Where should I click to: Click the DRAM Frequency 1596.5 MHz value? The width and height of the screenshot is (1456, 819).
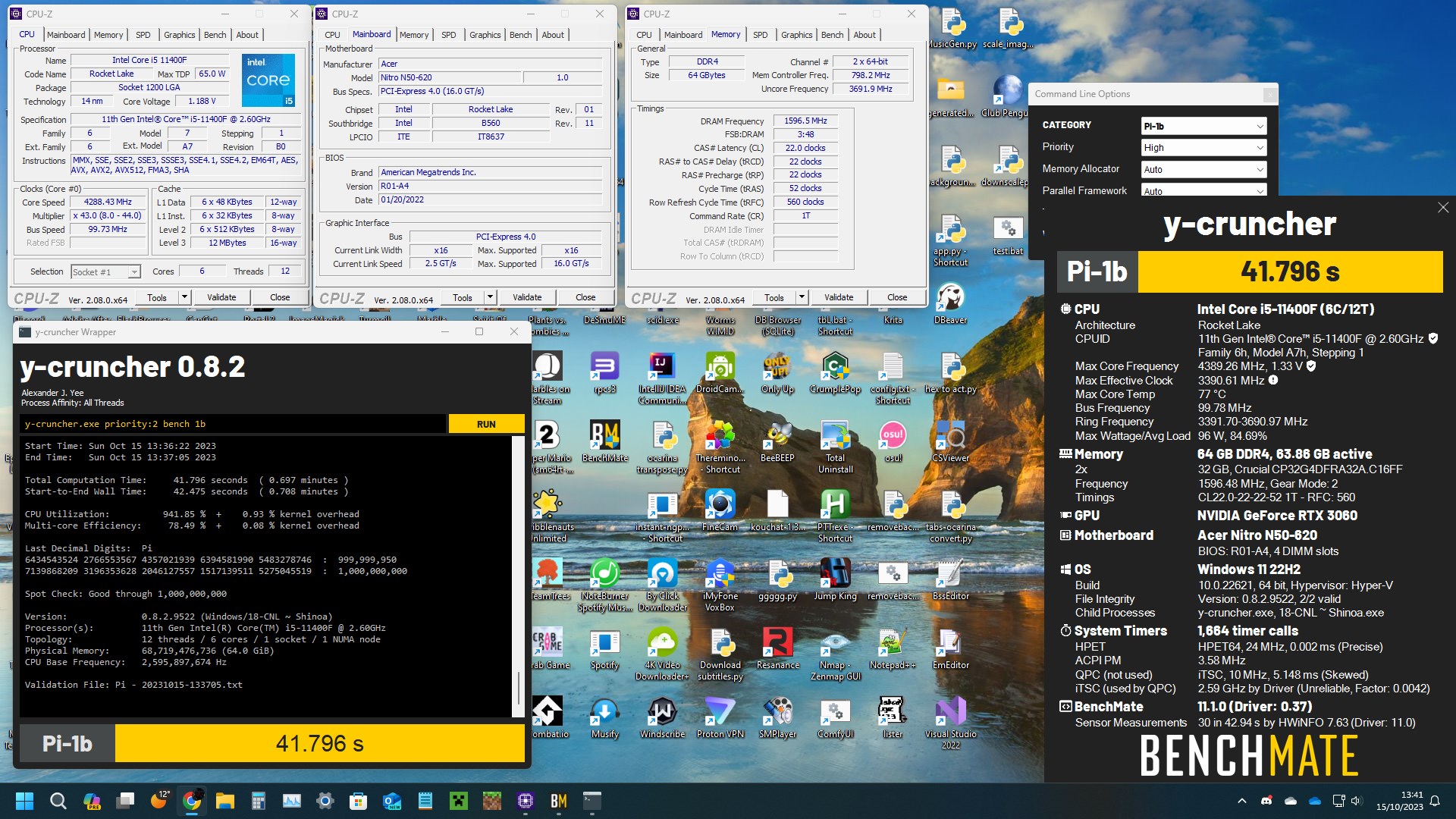pyautogui.click(x=805, y=121)
